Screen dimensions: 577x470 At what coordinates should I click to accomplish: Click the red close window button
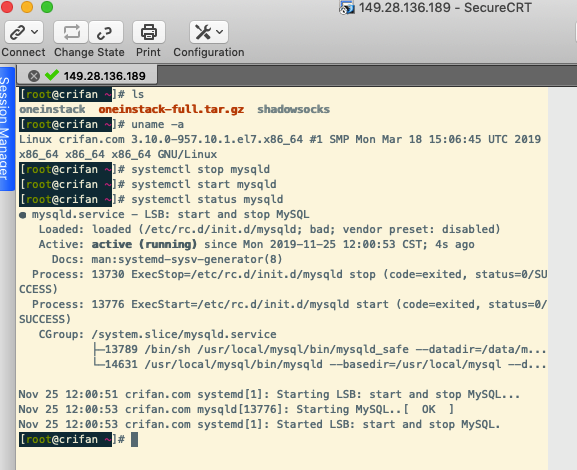7,7
